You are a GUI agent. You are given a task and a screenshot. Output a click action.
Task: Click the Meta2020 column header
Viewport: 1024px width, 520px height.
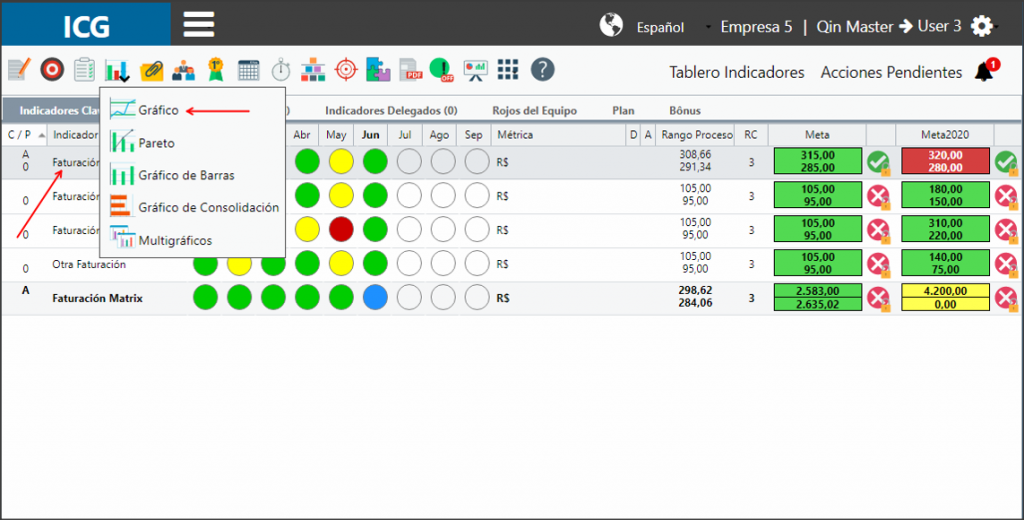[945, 135]
